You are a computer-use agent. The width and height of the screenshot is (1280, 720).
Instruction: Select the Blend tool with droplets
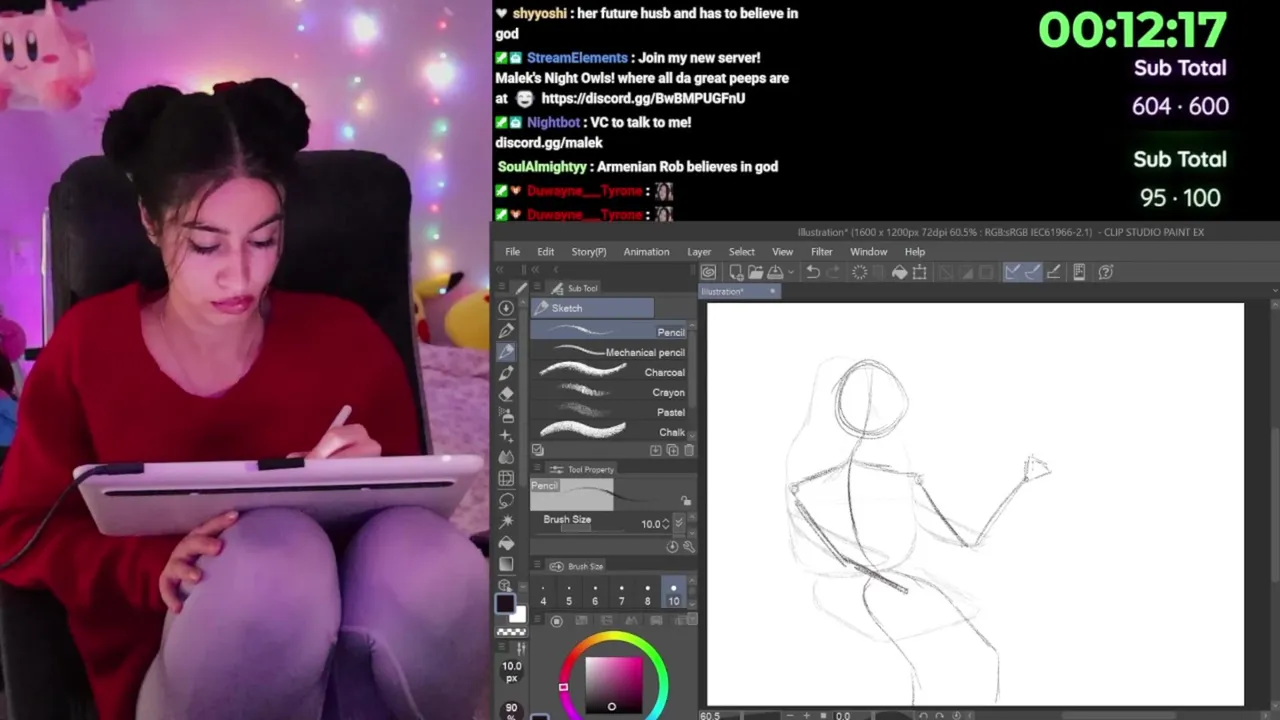(x=506, y=457)
